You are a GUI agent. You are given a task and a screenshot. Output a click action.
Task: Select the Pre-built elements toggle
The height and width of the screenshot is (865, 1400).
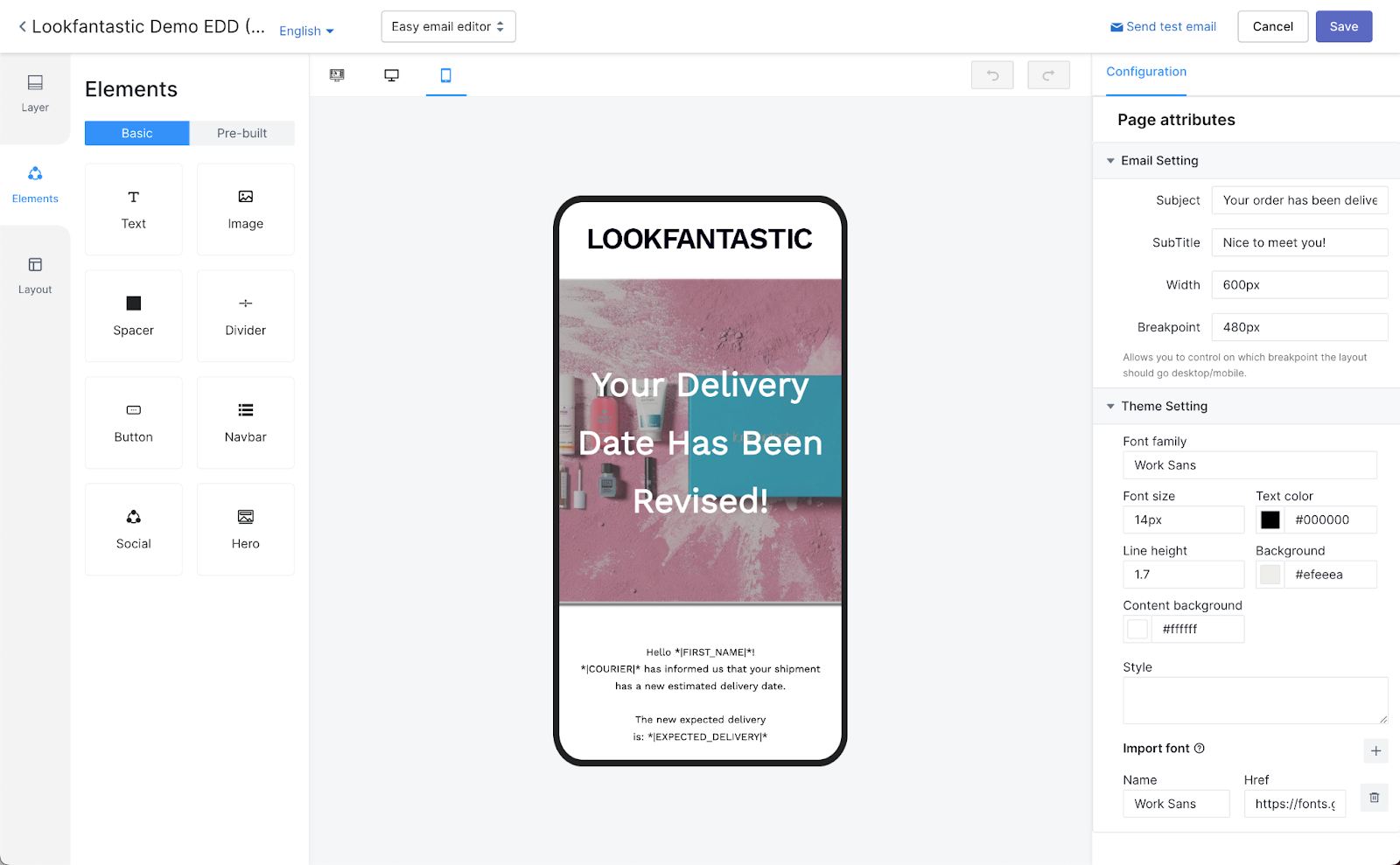241,133
